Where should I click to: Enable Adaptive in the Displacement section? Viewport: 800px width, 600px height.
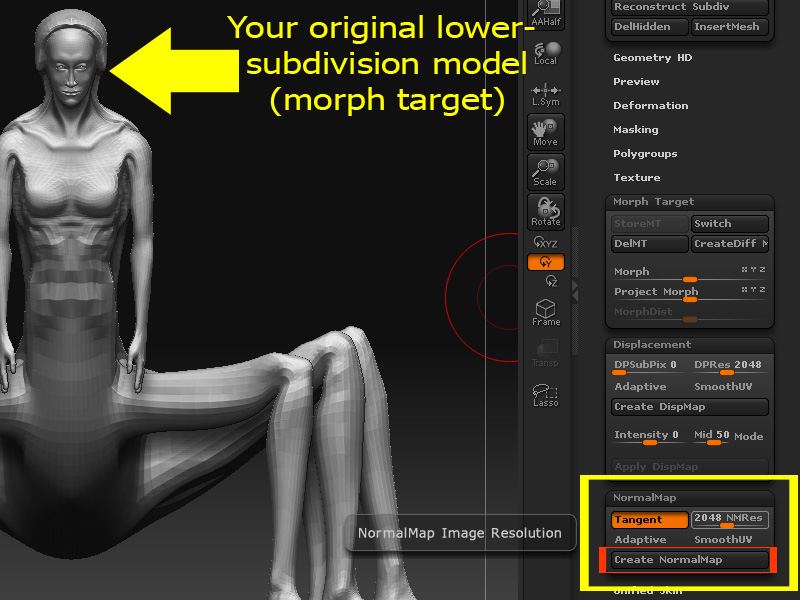640,386
